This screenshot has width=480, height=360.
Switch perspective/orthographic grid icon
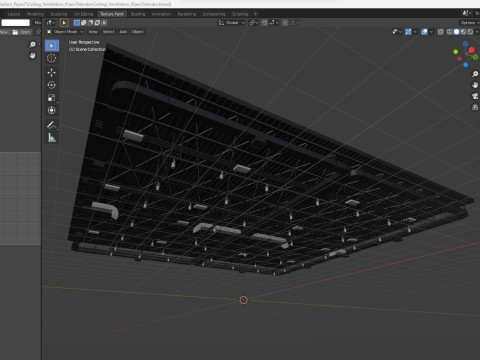[475, 107]
